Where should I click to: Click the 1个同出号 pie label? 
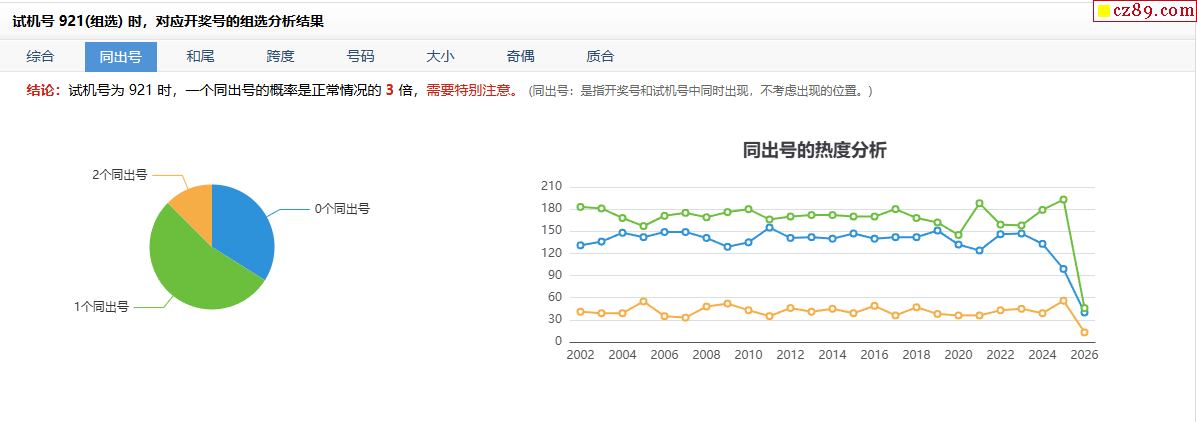101,307
